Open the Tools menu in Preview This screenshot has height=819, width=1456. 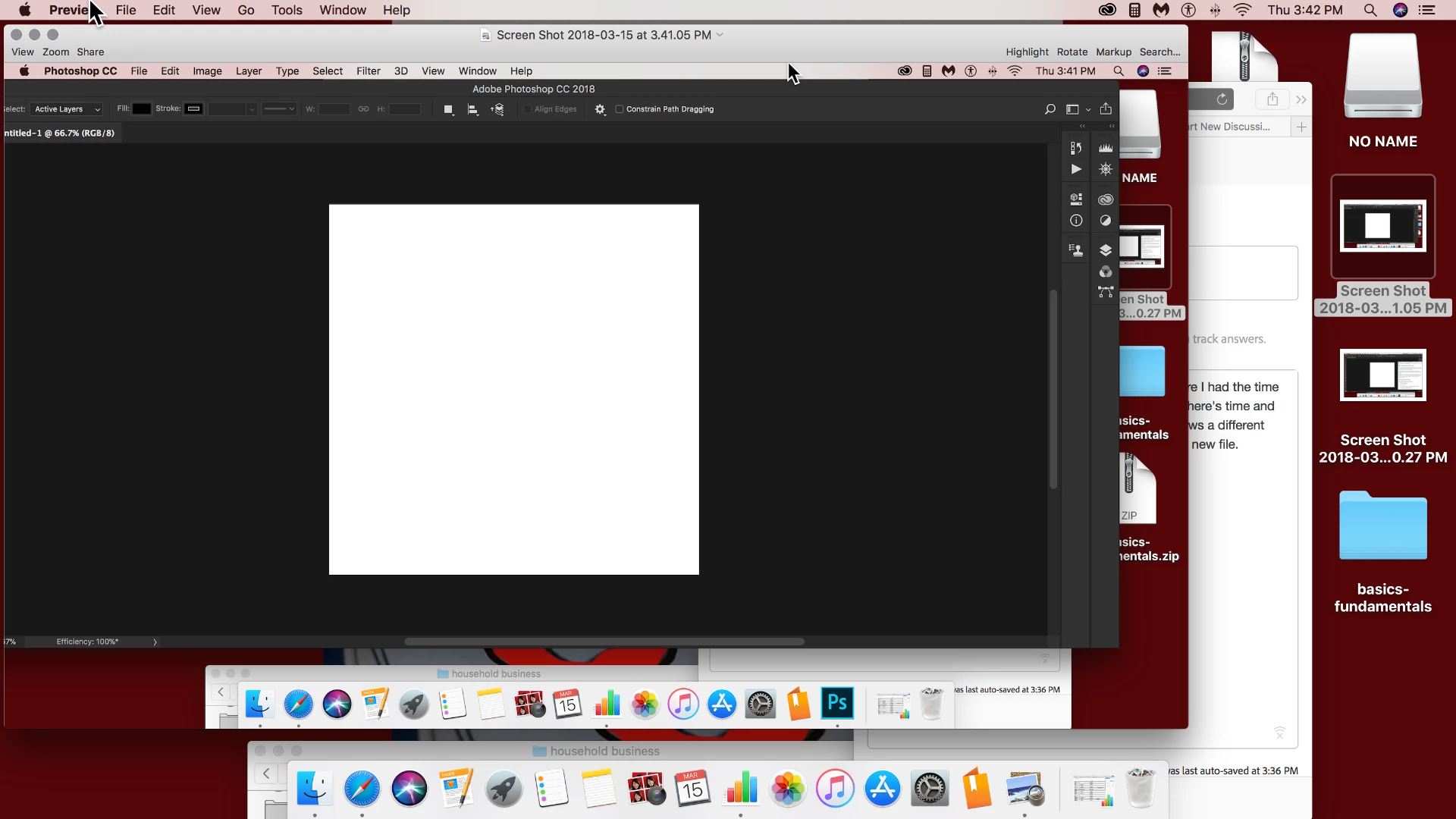coord(287,10)
